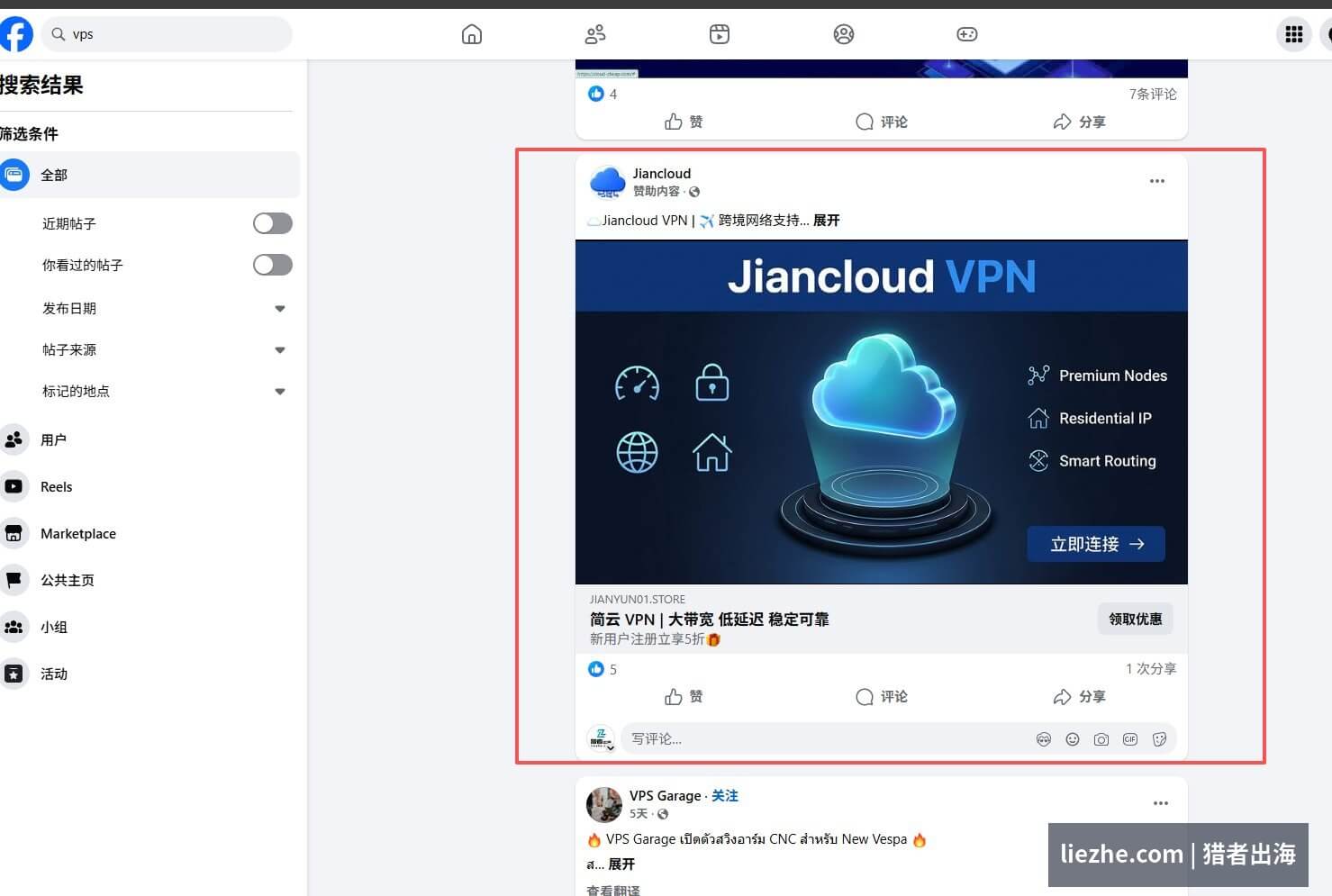Click the 写评论 comment field

pos(829,739)
